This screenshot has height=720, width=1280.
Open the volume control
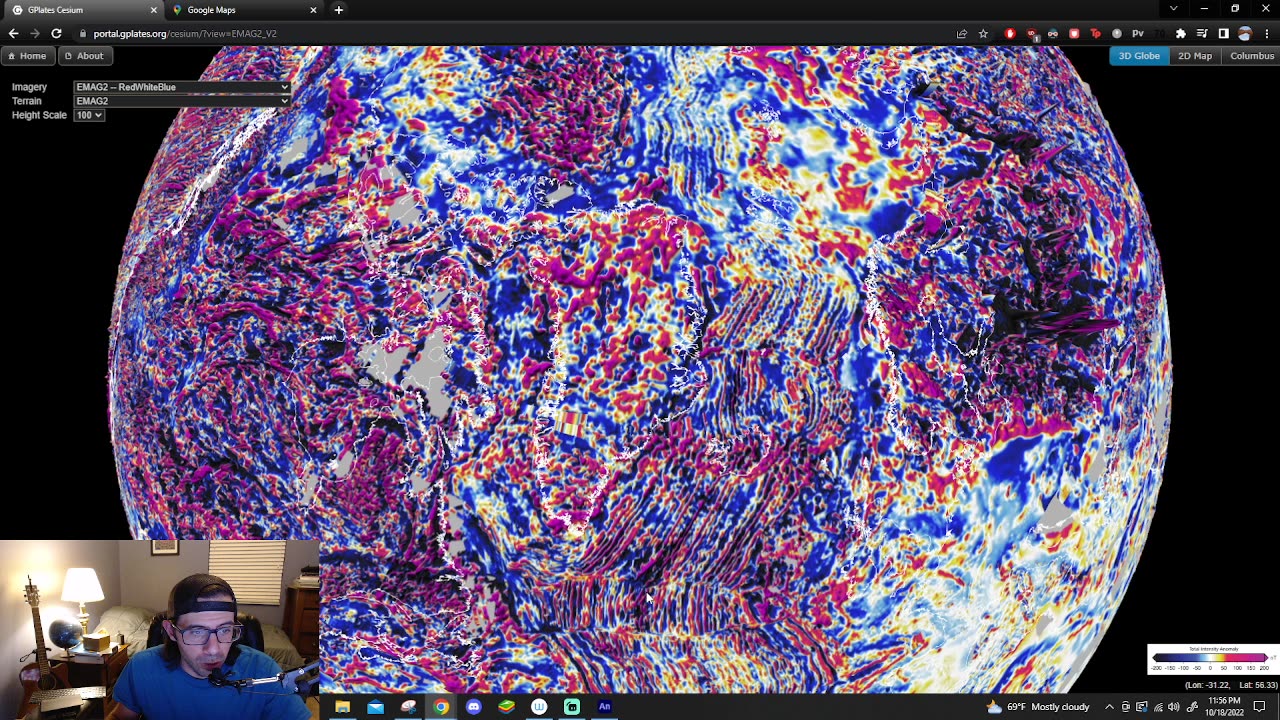(1174, 707)
